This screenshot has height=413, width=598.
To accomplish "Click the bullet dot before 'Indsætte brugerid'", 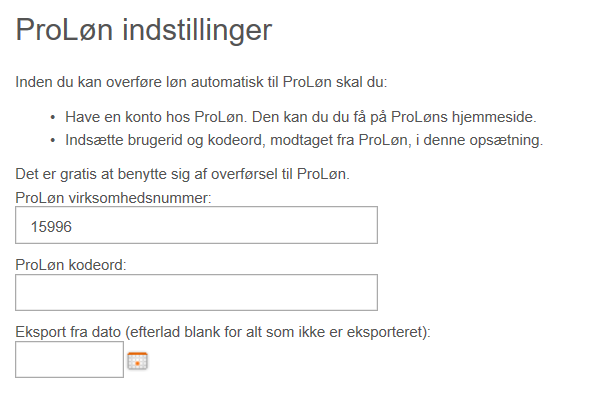I will click(x=53, y=141).
